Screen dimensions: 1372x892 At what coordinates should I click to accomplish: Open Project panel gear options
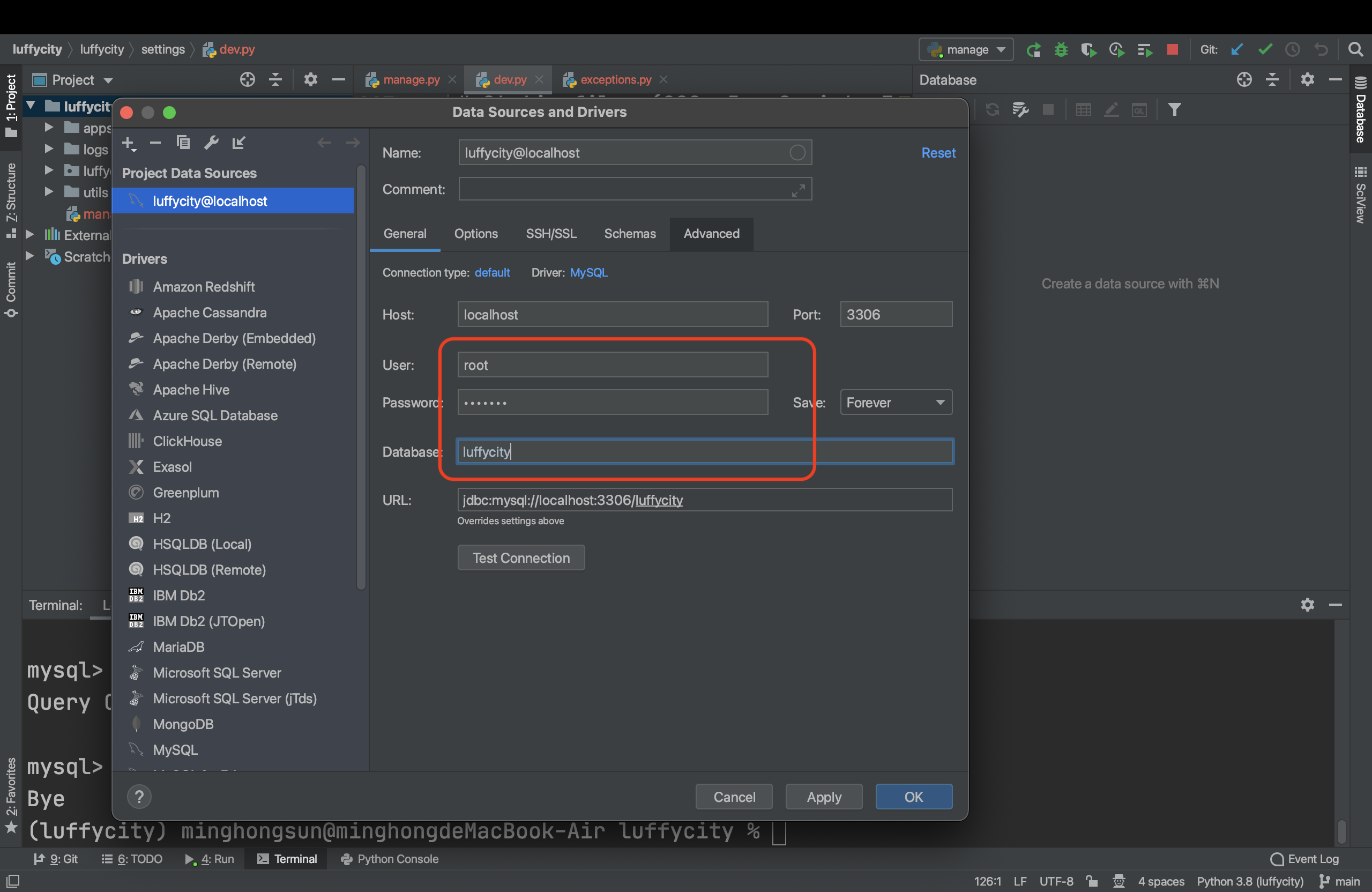point(311,79)
